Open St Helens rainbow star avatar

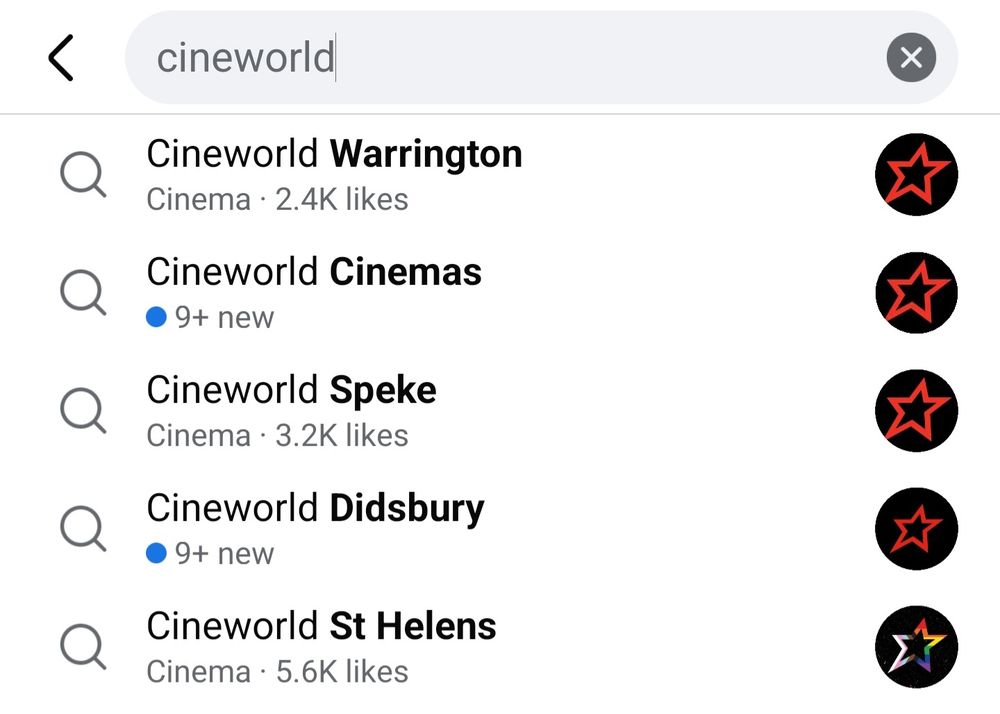916,647
